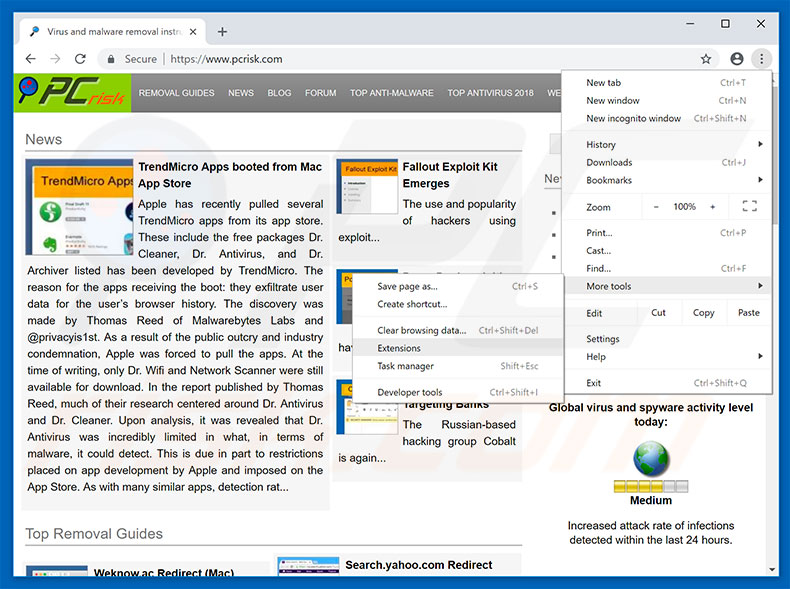790x589 pixels.
Task: Open REMOVAL GUIDES navigation link
Action: [176, 93]
